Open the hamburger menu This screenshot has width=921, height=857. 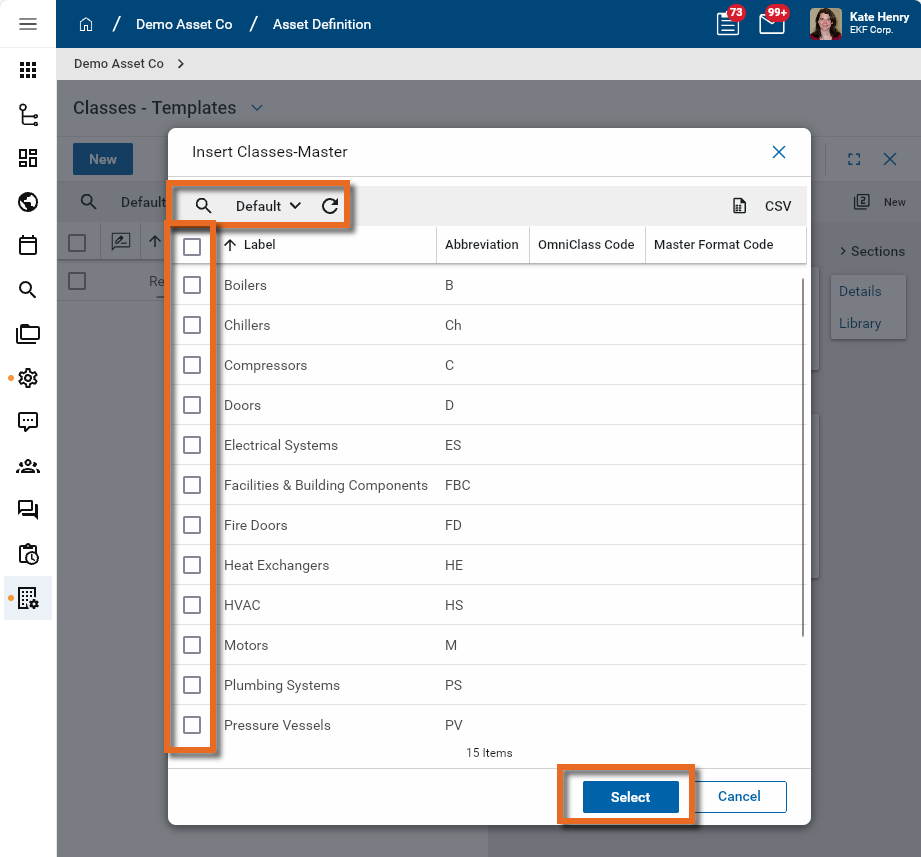coord(28,24)
